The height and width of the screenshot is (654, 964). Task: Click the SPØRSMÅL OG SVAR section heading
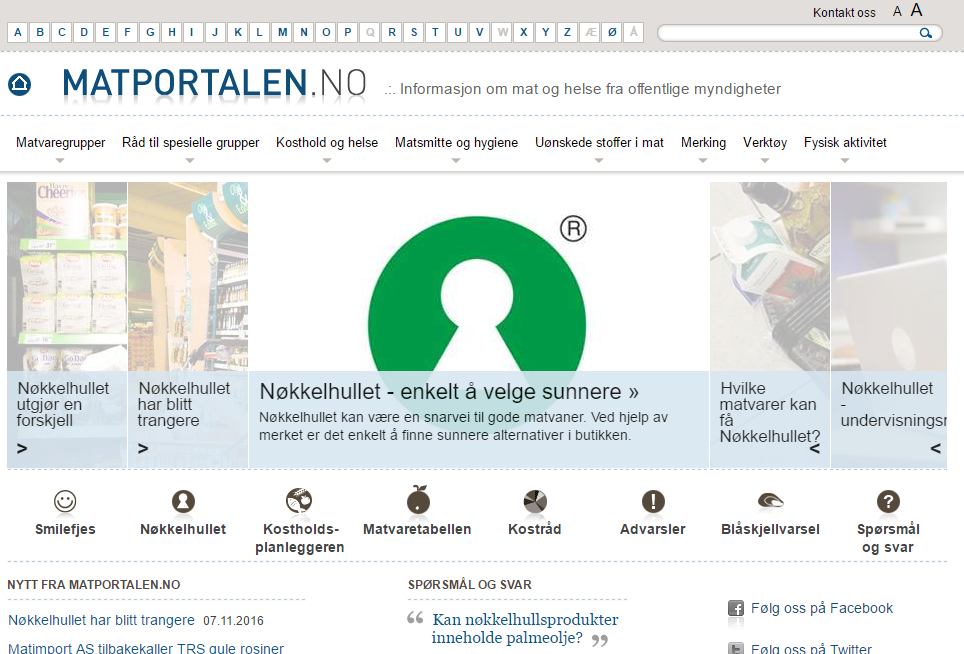click(x=470, y=585)
